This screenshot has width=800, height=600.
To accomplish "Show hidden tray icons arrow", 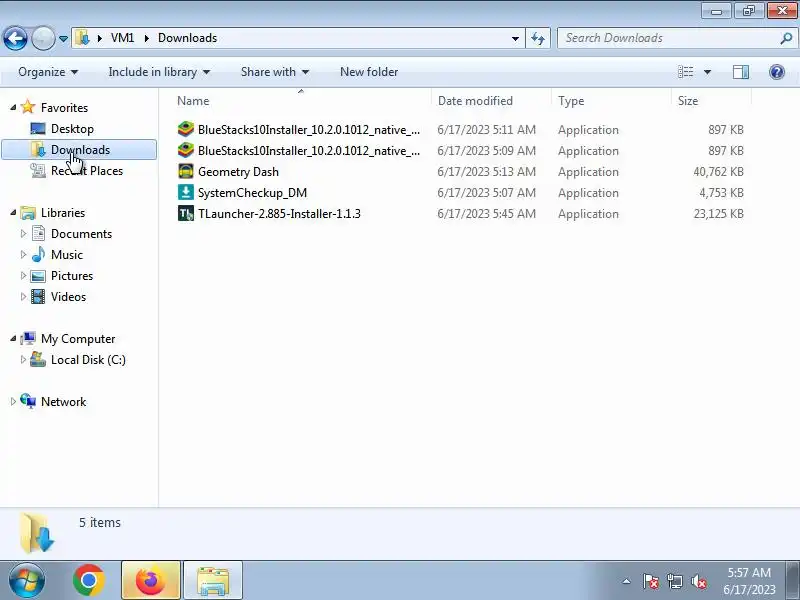I will pyautogui.click(x=627, y=581).
